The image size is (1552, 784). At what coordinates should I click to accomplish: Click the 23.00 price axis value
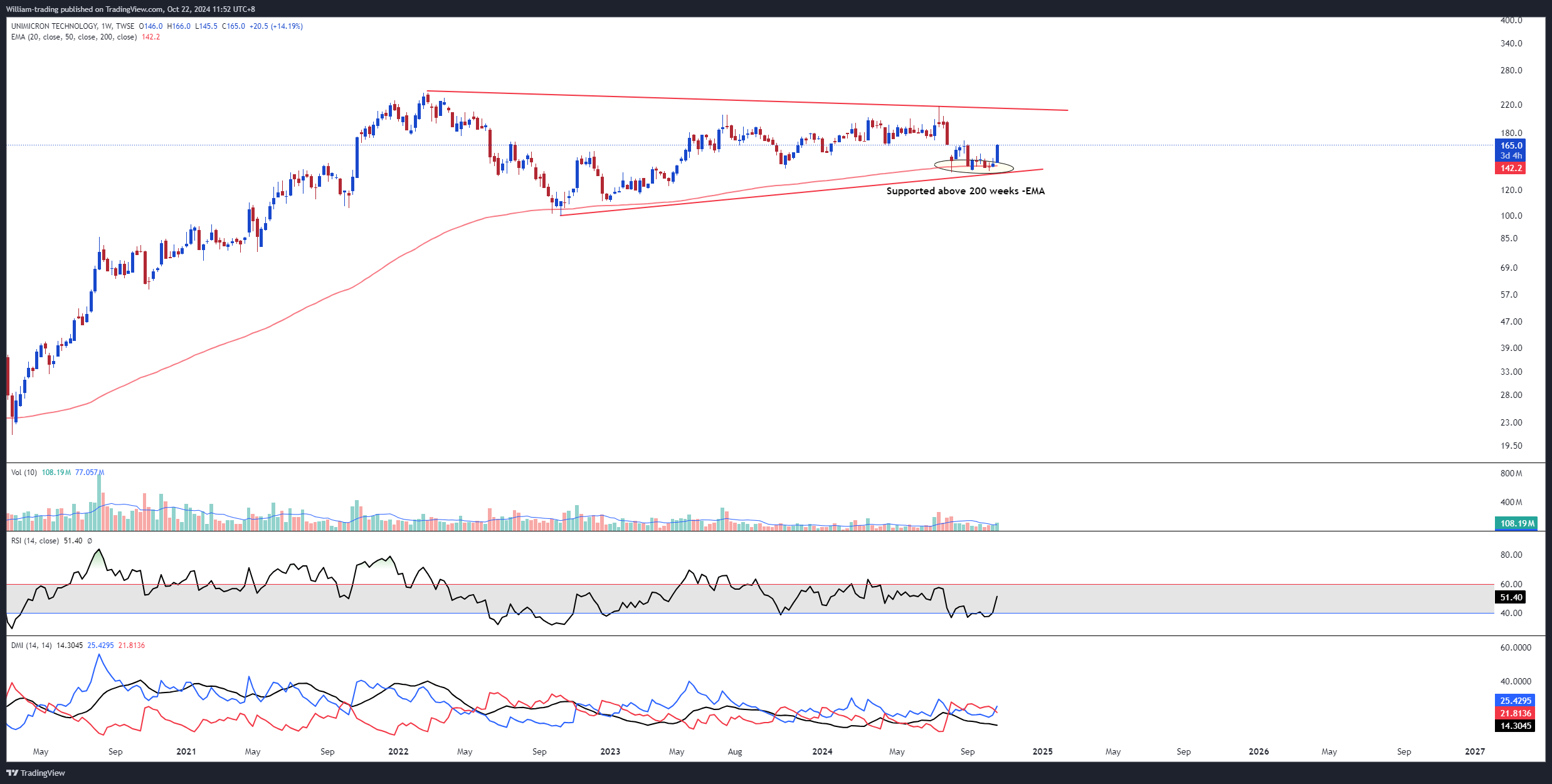pos(1511,422)
